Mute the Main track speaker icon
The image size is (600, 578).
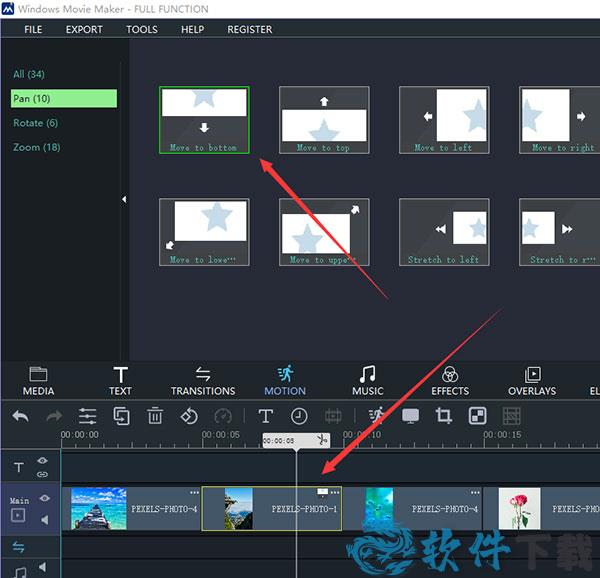(x=44, y=519)
